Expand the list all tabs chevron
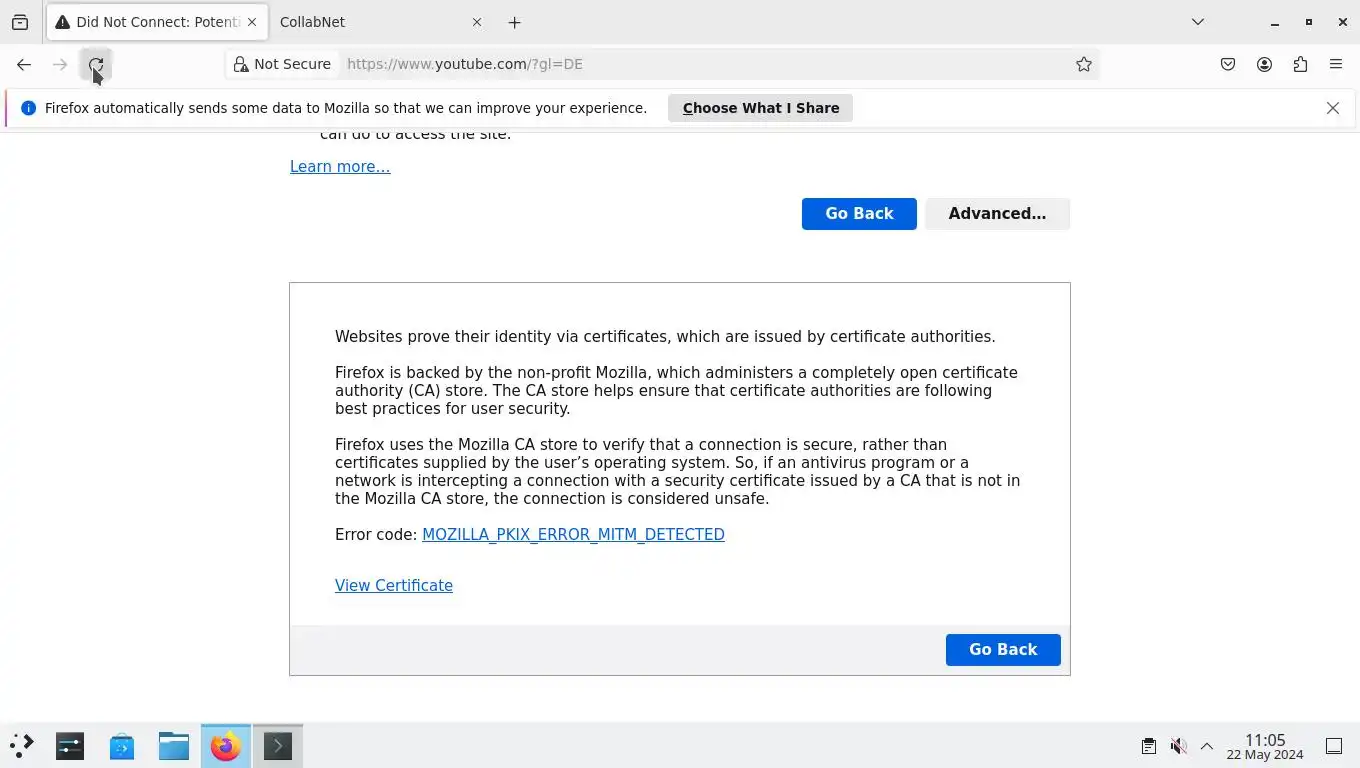The height and width of the screenshot is (768, 1360). pyautogui.click(x=1198, y=22)
